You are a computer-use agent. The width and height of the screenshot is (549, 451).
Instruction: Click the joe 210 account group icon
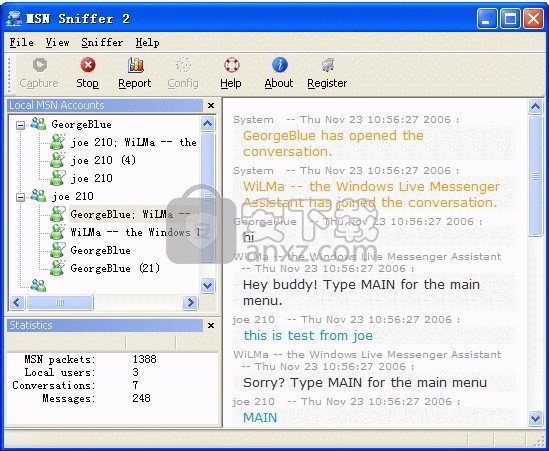(39, 196)
